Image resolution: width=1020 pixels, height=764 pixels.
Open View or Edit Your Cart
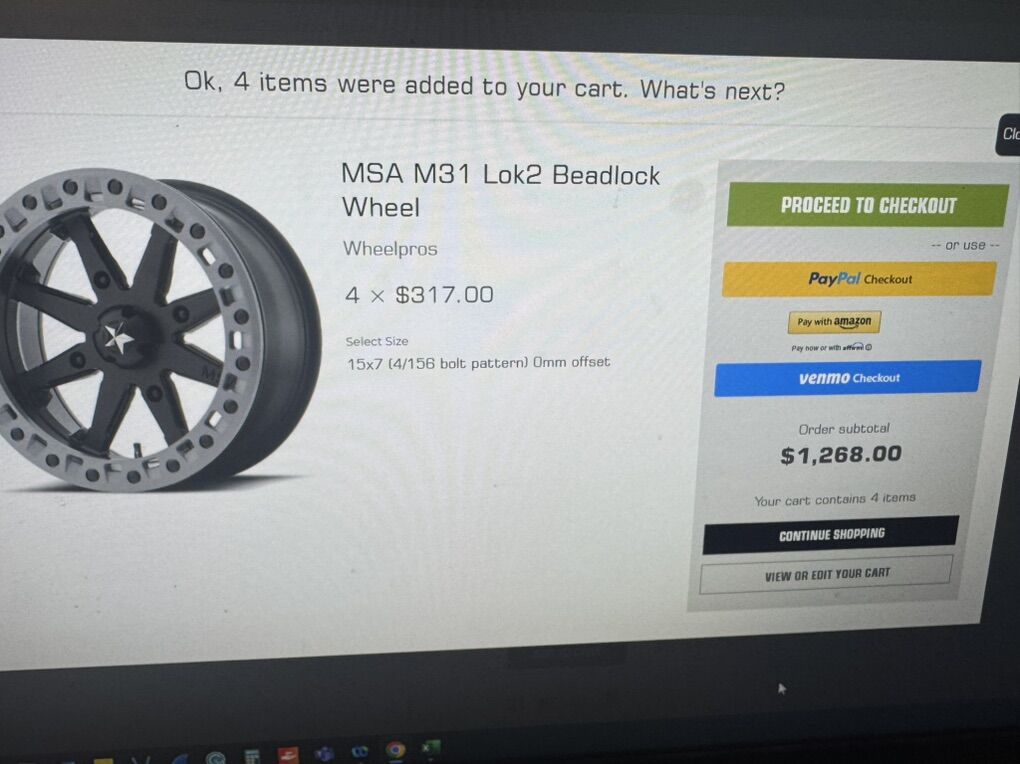[x=826, y=575]
